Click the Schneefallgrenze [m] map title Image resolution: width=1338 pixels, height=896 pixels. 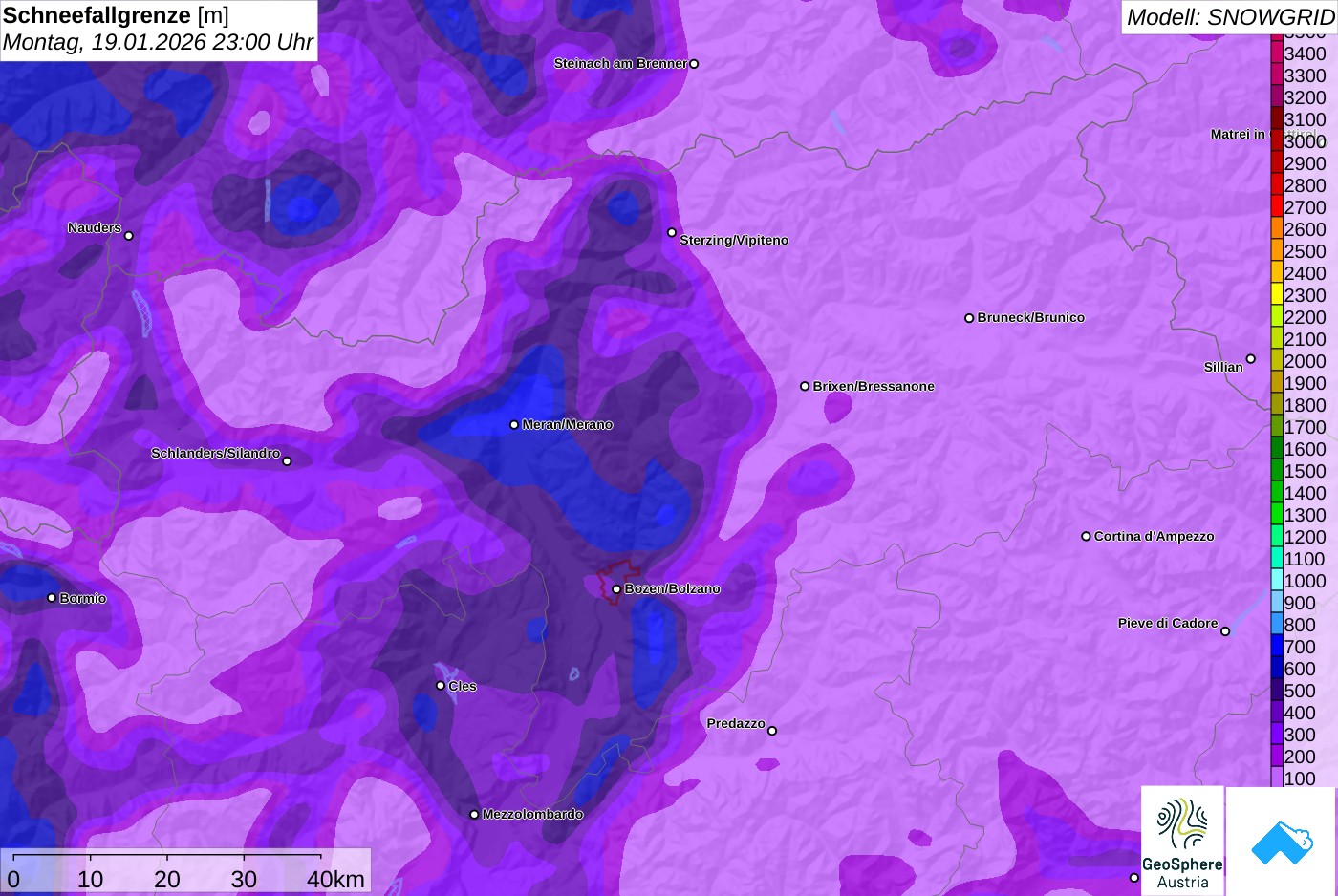pos(116,15)
